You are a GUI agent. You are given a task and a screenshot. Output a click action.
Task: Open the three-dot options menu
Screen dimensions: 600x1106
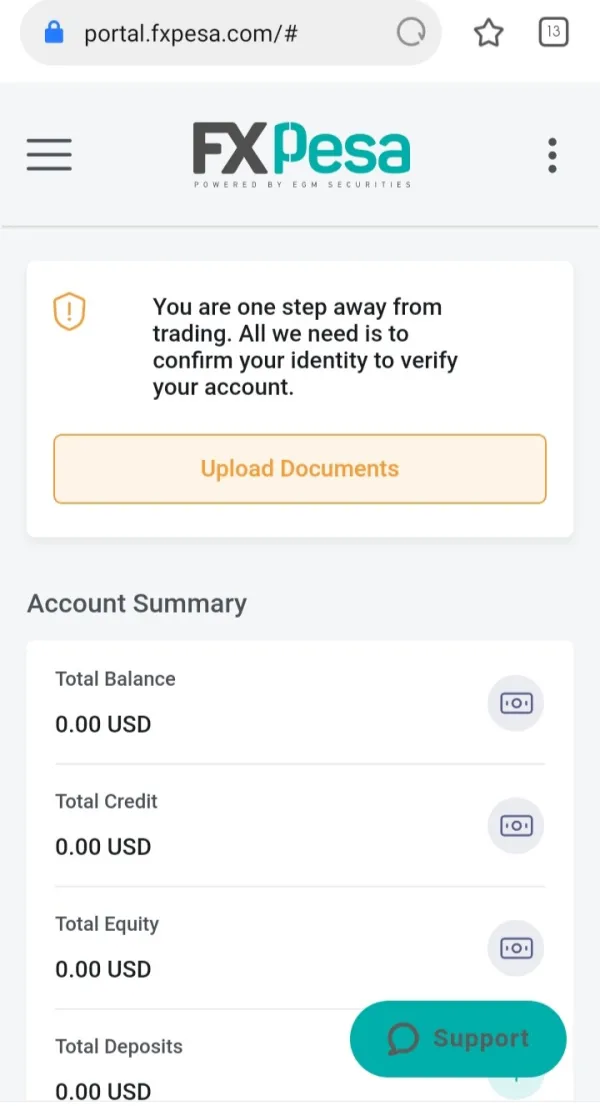click(x=552, y=156)
